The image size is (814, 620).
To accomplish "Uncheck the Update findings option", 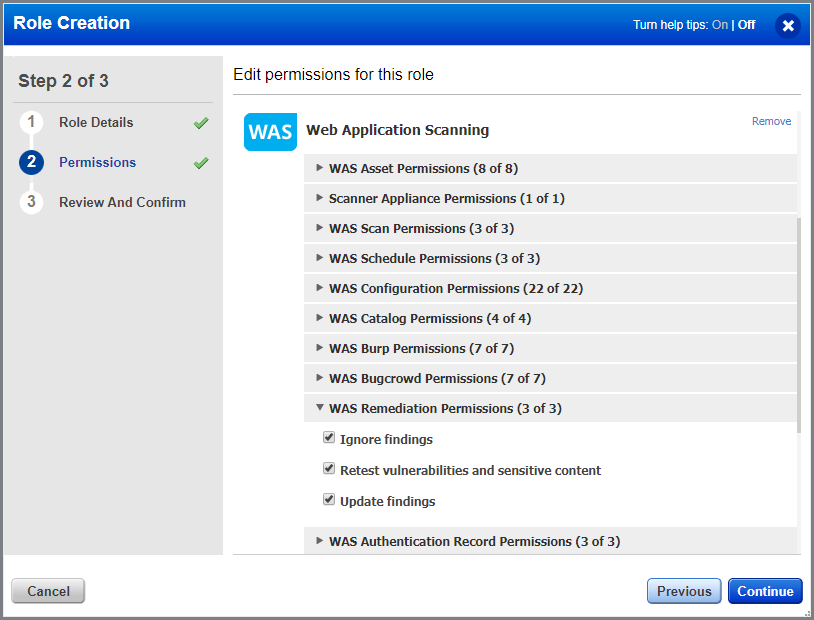I will (x=329, y=500).
